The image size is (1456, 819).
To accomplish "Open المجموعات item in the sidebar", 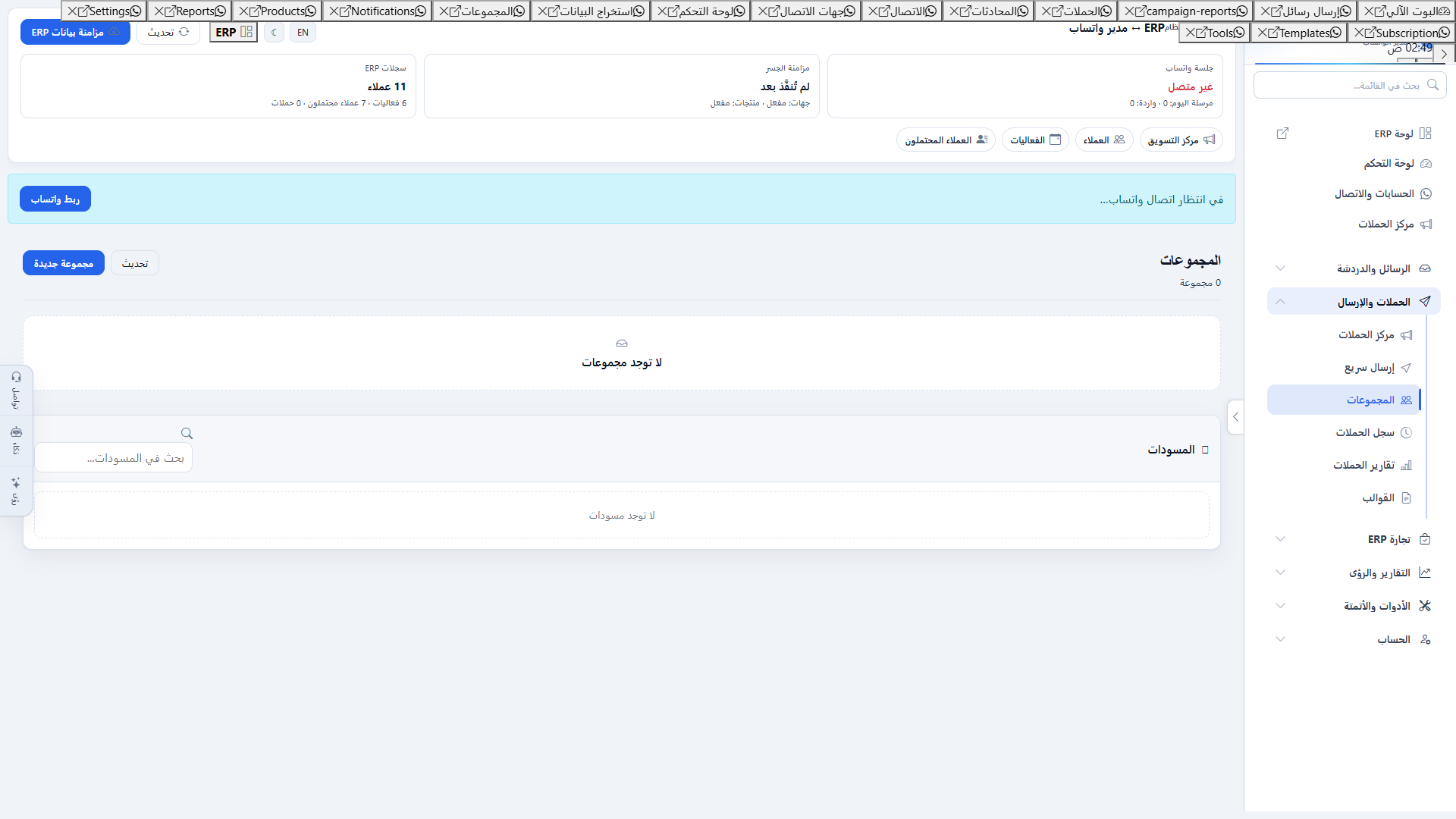I will click(x=1344, y=400).
